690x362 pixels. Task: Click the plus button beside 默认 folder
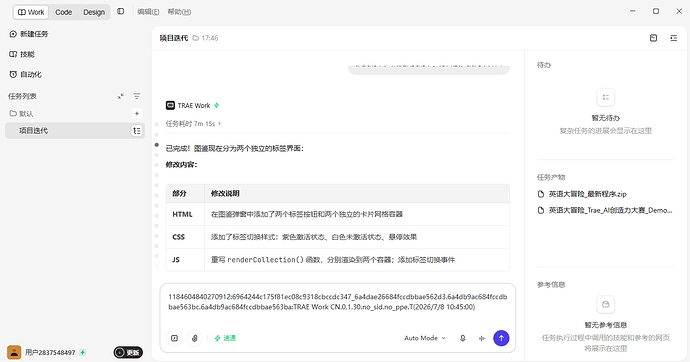tap(137, 113)
